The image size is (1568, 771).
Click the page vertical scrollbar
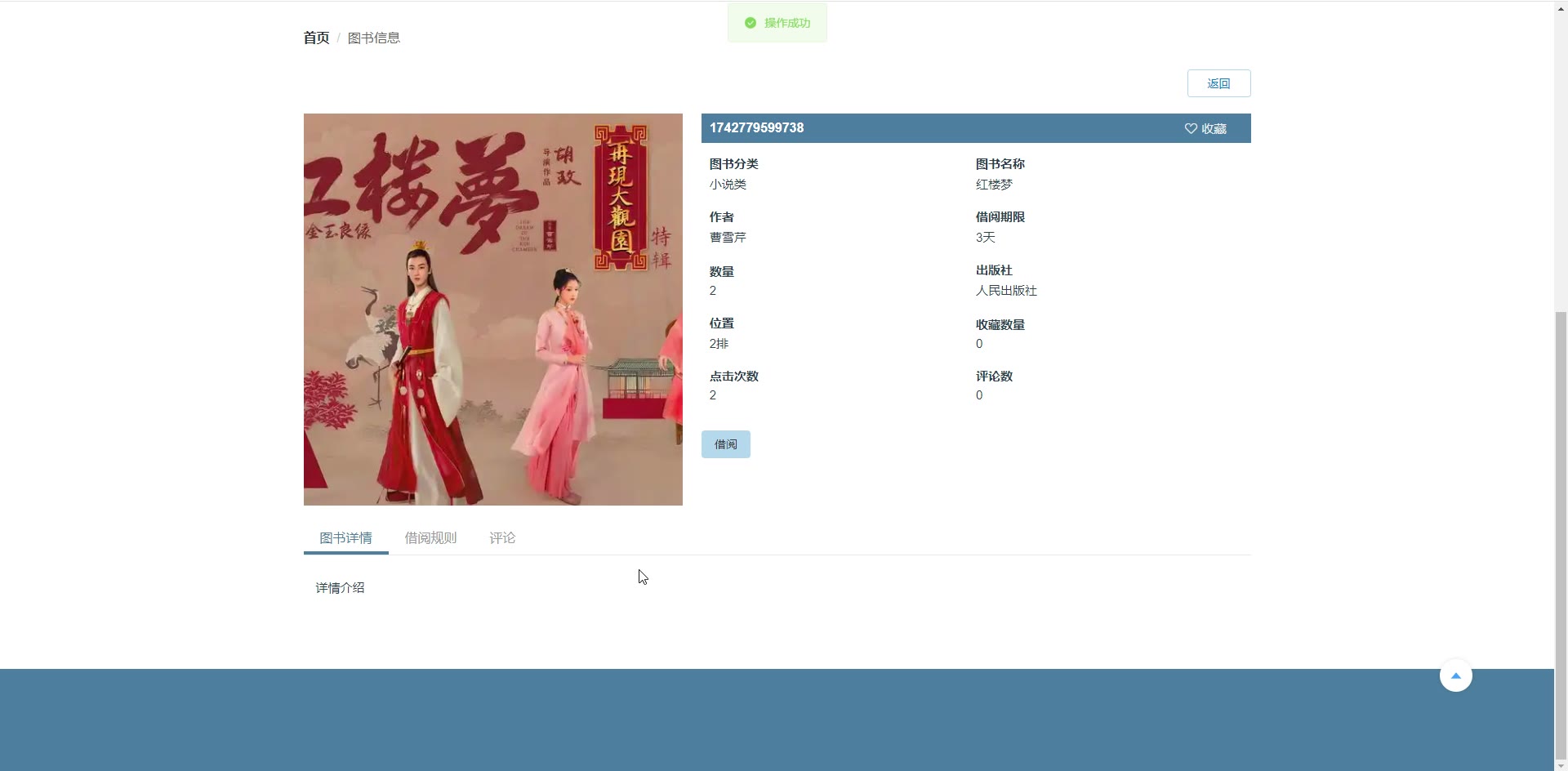pyautogui.click(x=1561, y=535)
